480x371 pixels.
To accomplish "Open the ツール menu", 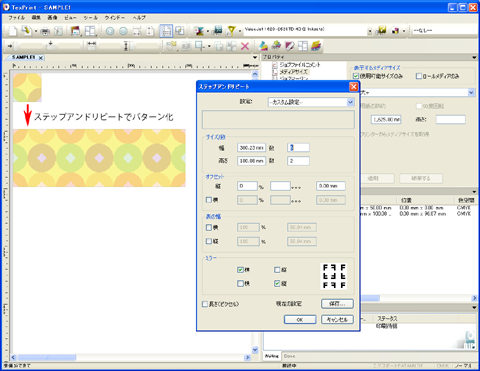I will pos(91,17).
